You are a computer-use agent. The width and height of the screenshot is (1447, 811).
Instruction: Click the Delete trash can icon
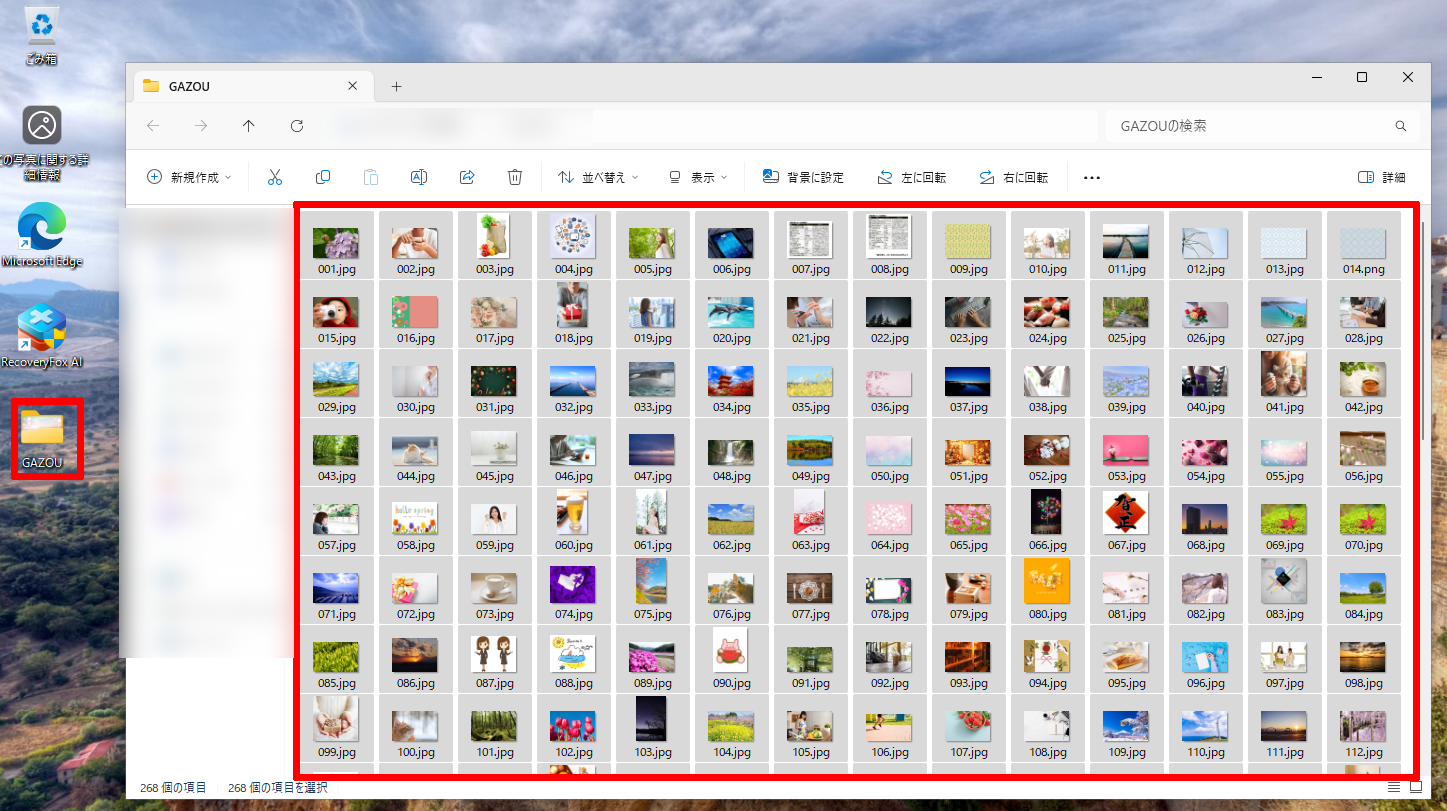pyautogui.click(x=515, y=177)
